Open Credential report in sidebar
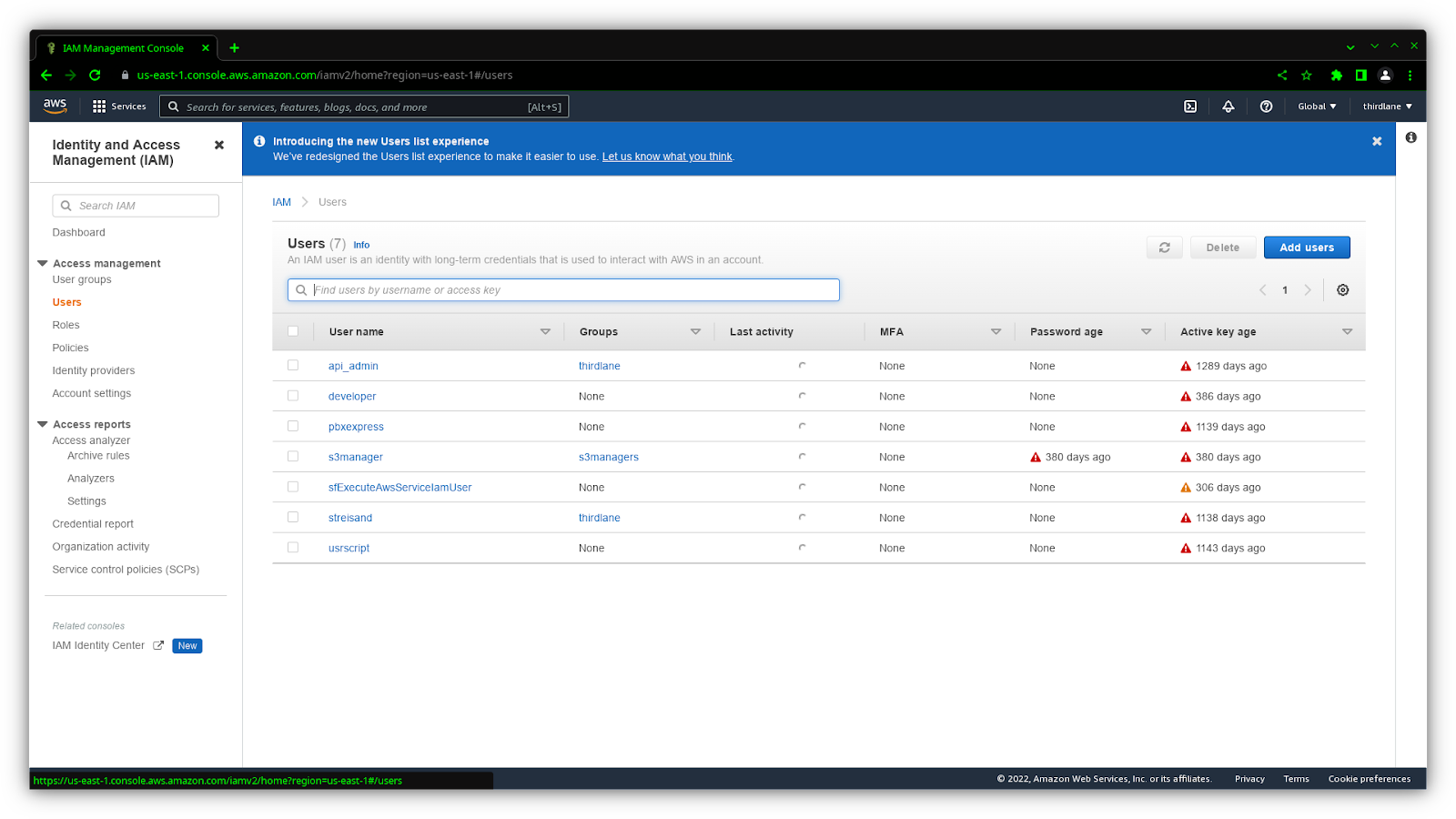This screenshot has height=819, width=1456. (x=93, y=524)
